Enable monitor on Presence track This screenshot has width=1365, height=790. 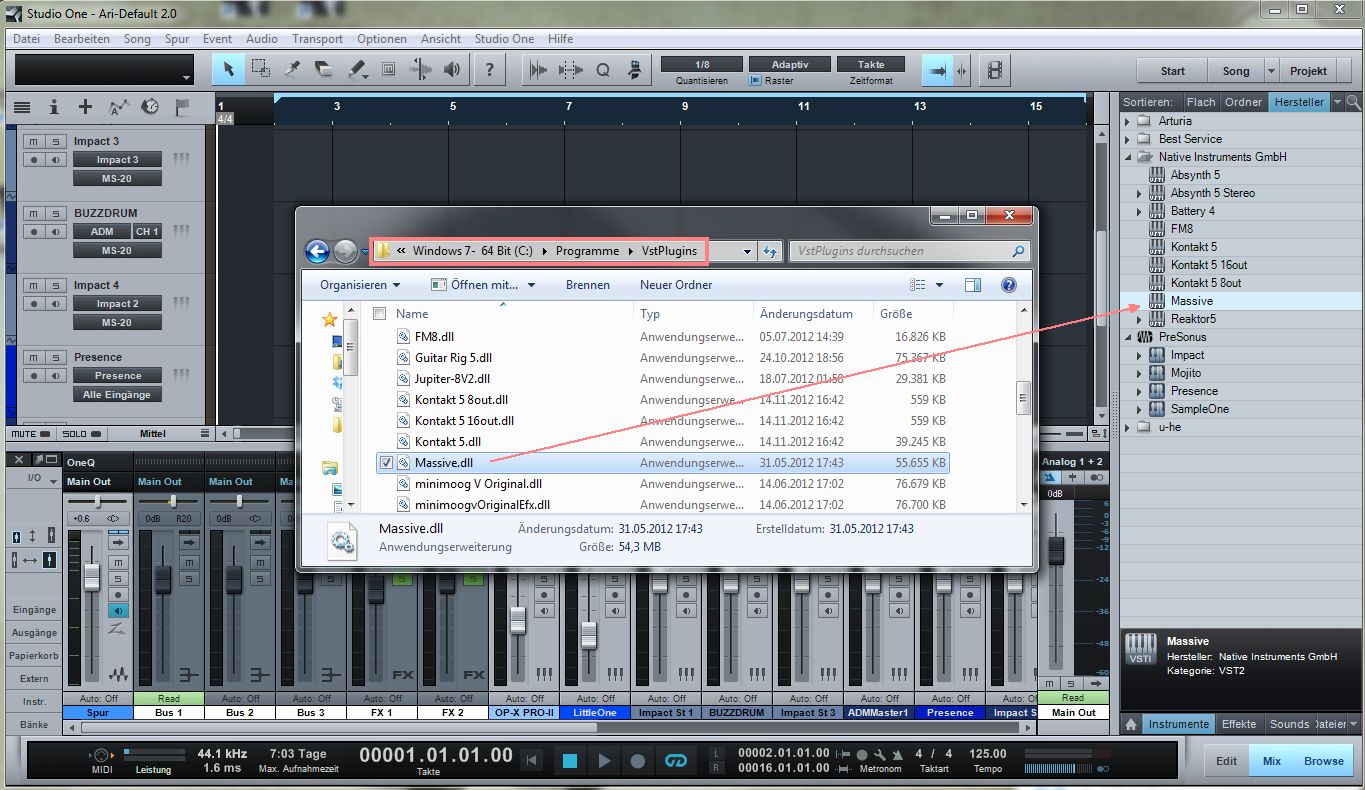click(x=56, y=375)
